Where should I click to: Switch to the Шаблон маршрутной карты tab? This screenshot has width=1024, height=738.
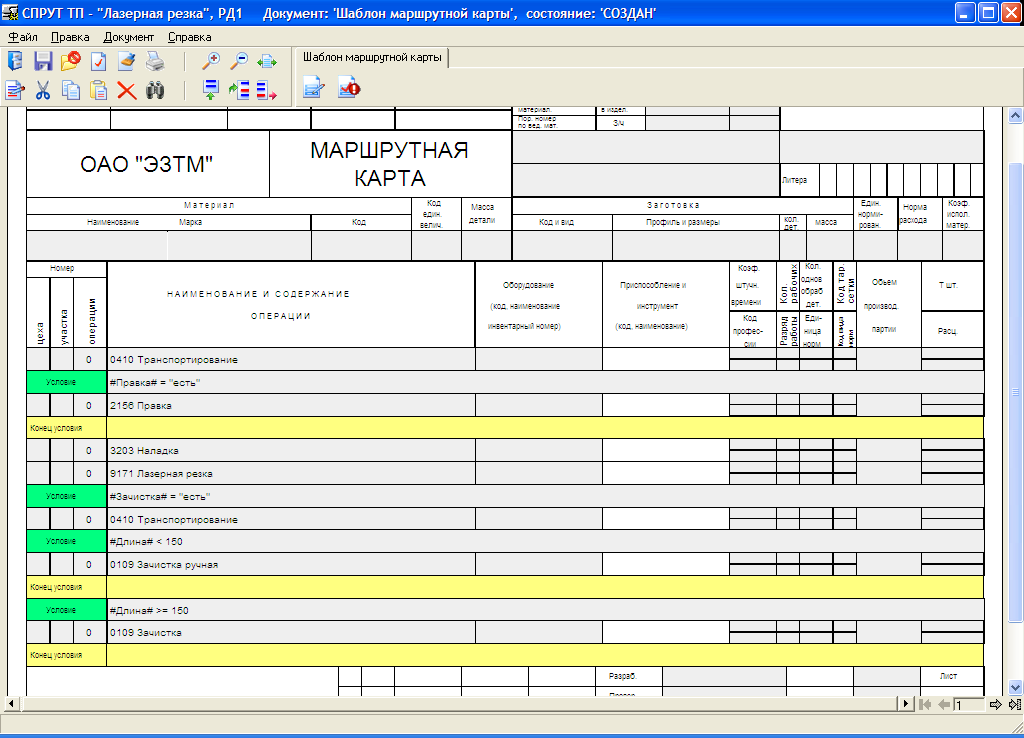tap(372, 57)
